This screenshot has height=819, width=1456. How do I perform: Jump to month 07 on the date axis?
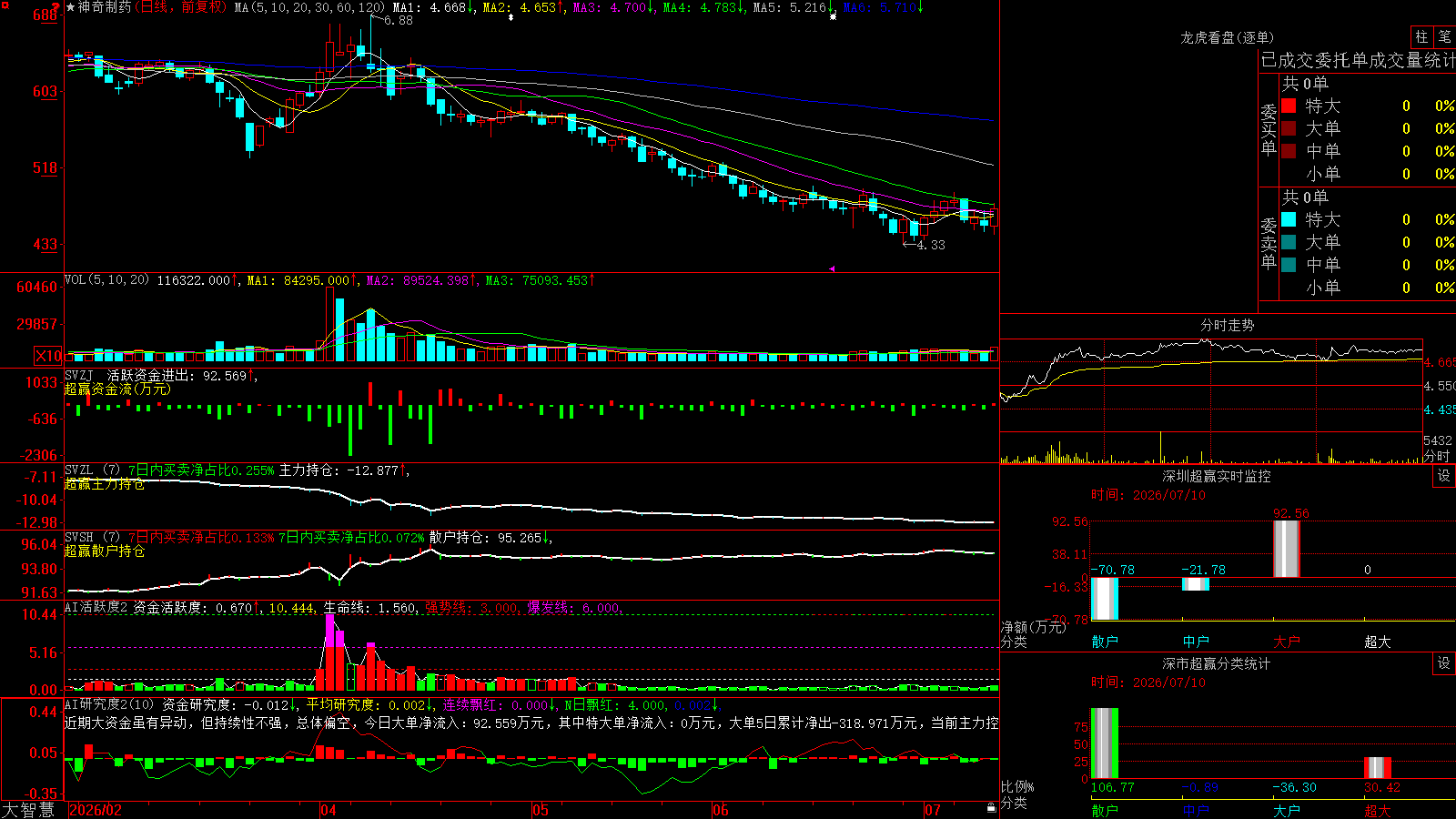coord(933,810)
